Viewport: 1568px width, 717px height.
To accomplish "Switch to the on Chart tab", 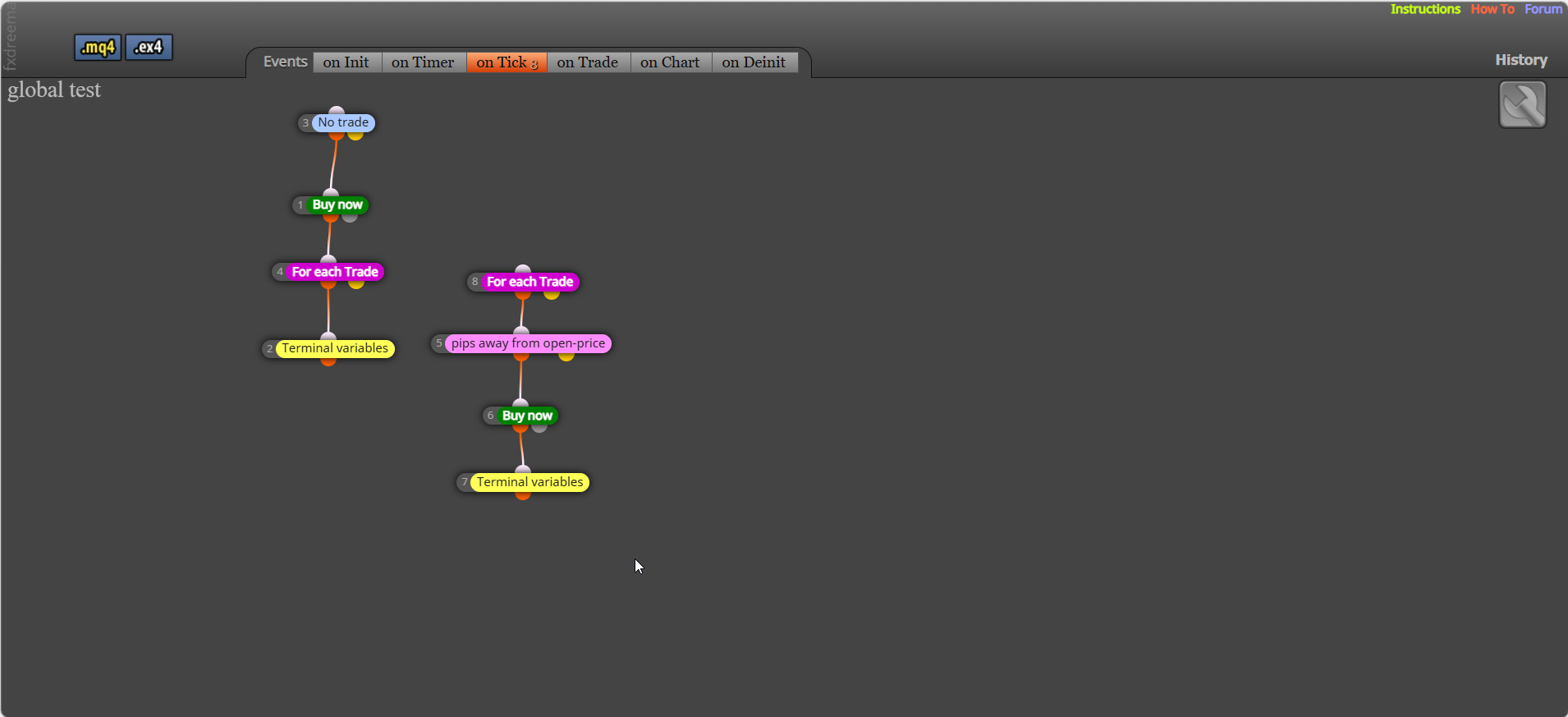I will pyautogui.click(x=670, y=62).
